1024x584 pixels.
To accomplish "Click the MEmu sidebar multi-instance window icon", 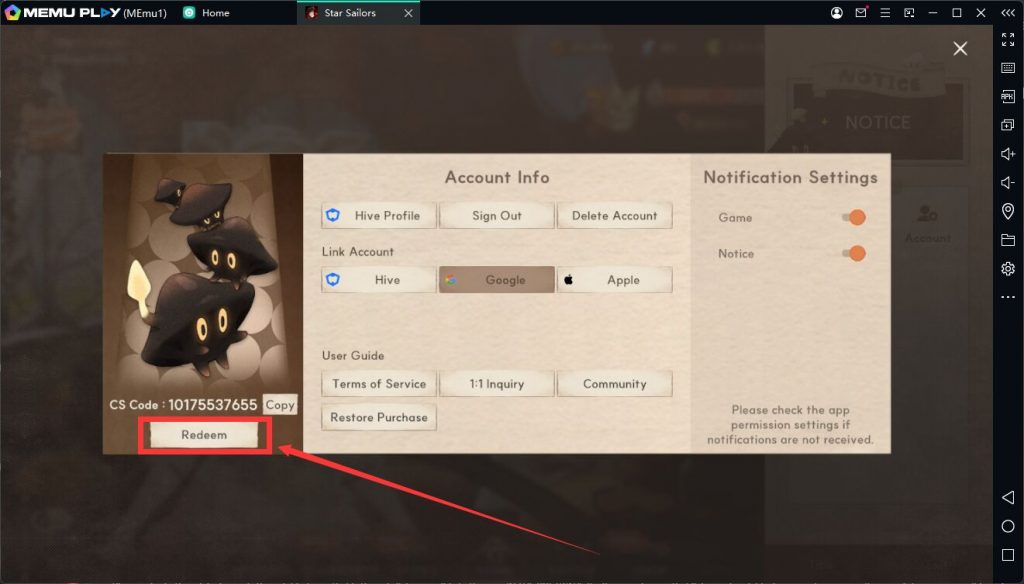I will [x=1008, y=125].
